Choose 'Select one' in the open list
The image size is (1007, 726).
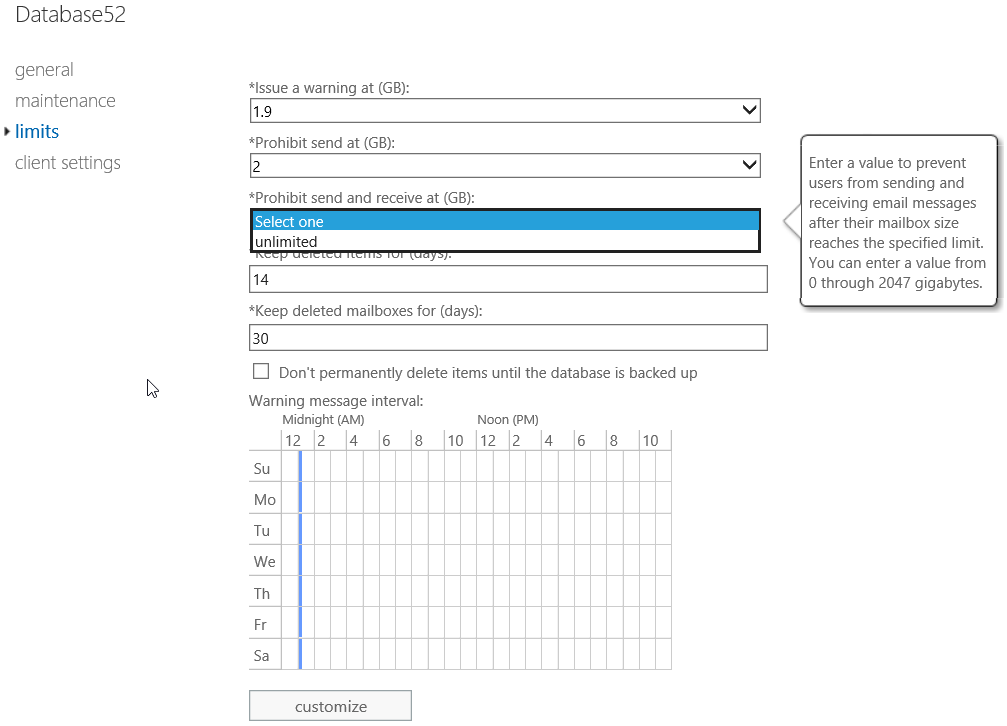505,221
